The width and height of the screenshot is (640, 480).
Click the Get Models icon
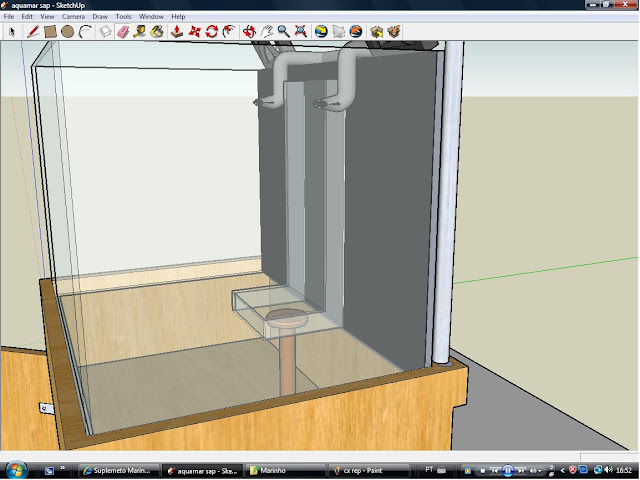coord(376,31)
